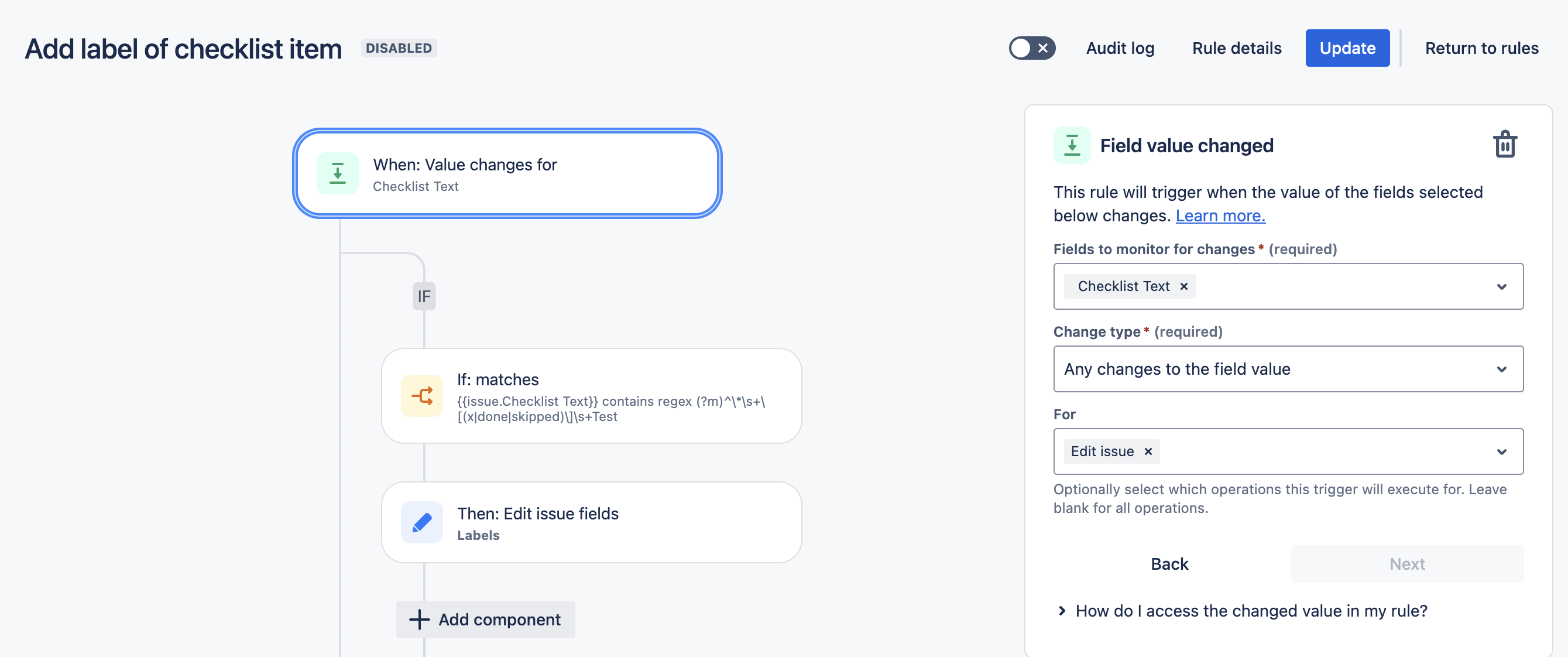Open the Change type dropdown
Viewport: 1568px width, 657px height.
click(1288, 369)
